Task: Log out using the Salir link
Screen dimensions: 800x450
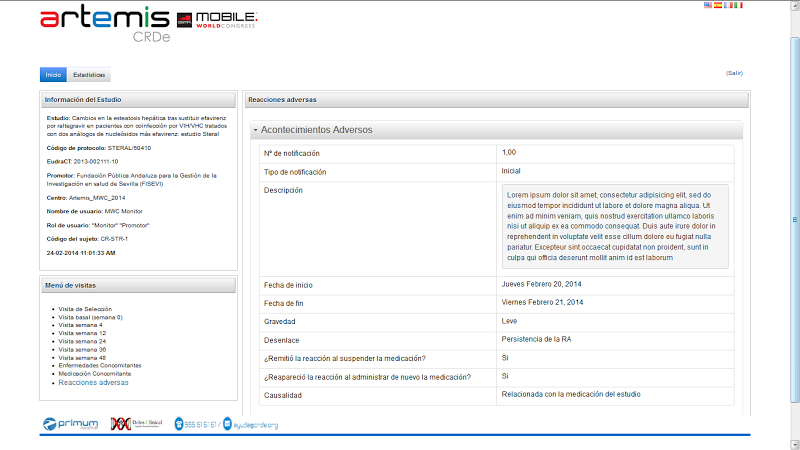Action: click(734, 73)
